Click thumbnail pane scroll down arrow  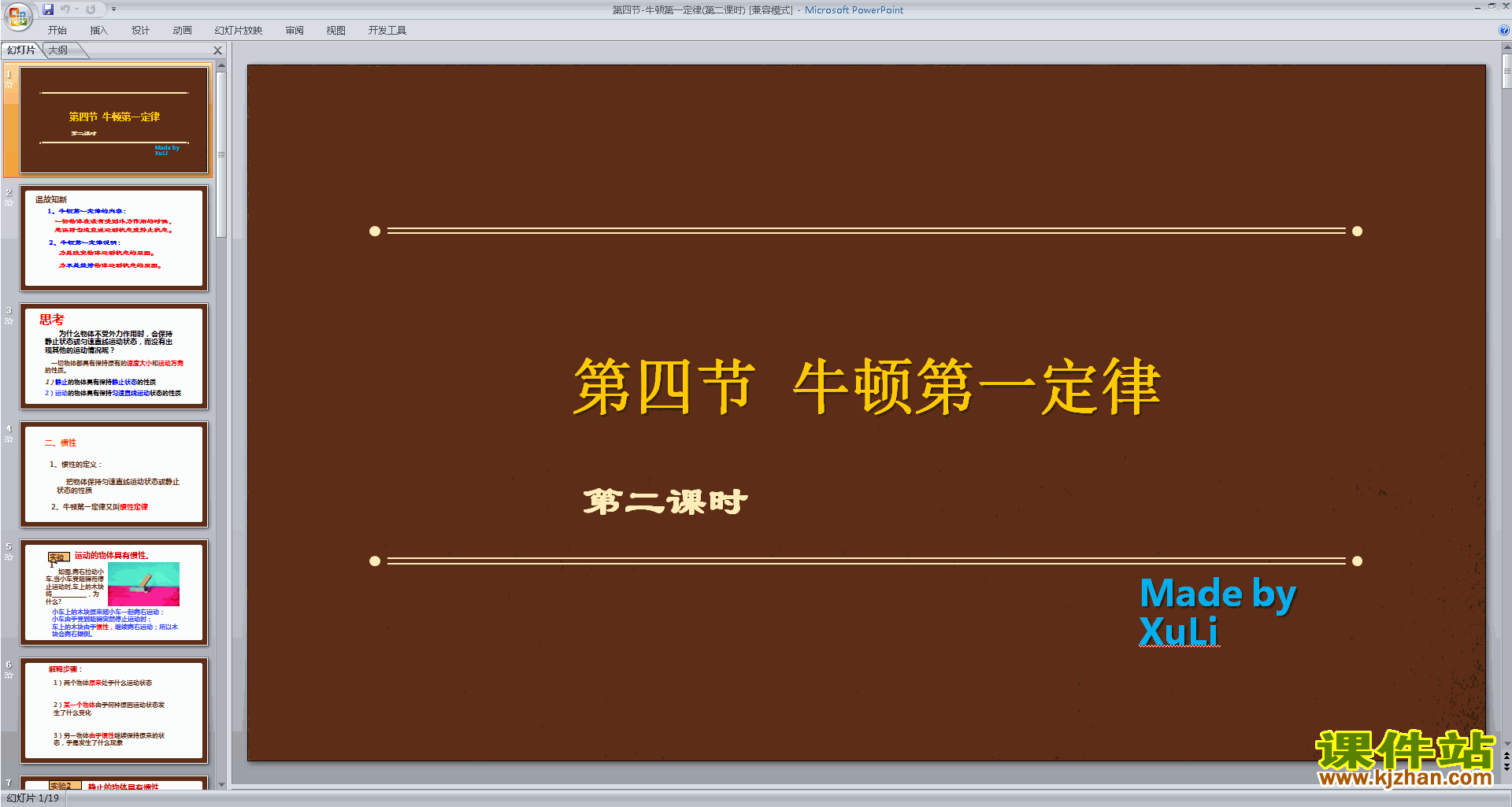click(221, 784)
